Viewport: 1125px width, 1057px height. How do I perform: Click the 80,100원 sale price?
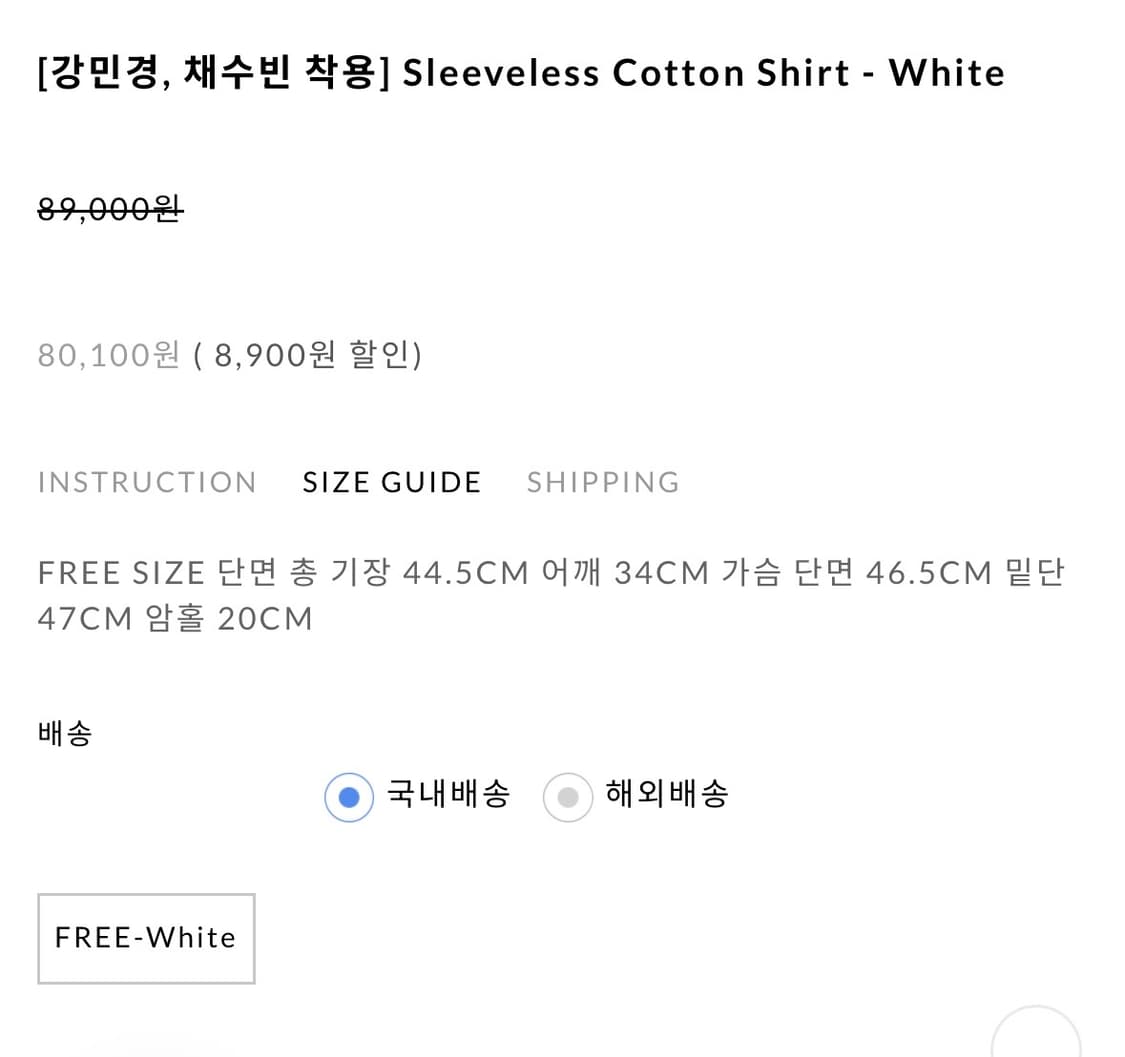point(109,354)
